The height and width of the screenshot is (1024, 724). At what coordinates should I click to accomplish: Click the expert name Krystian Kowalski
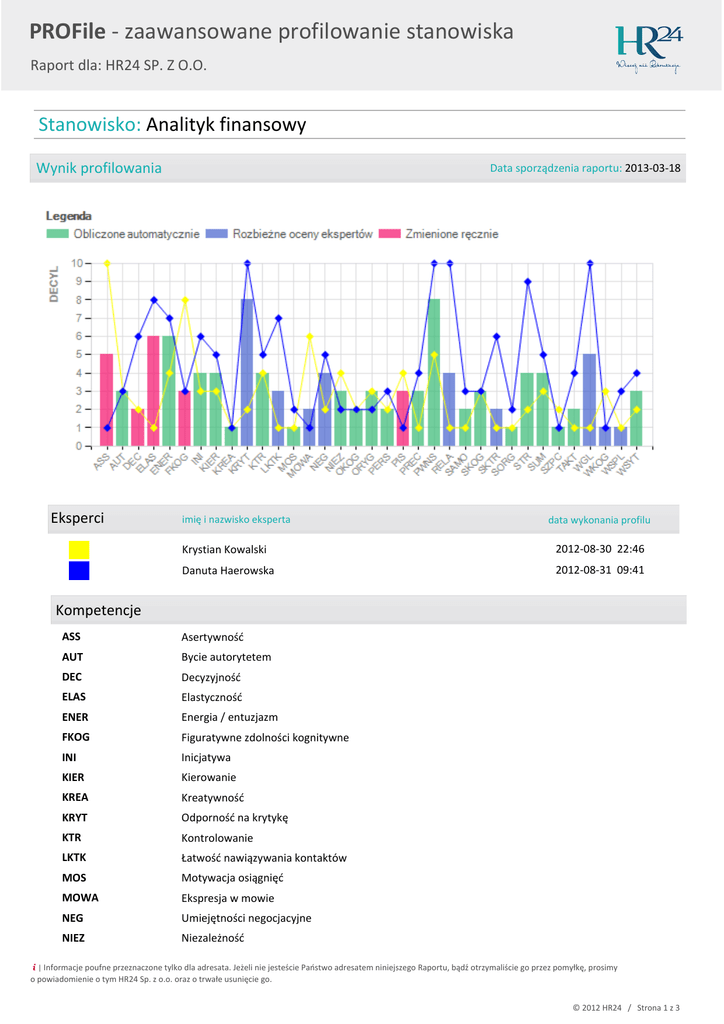(x=224, y=550)
